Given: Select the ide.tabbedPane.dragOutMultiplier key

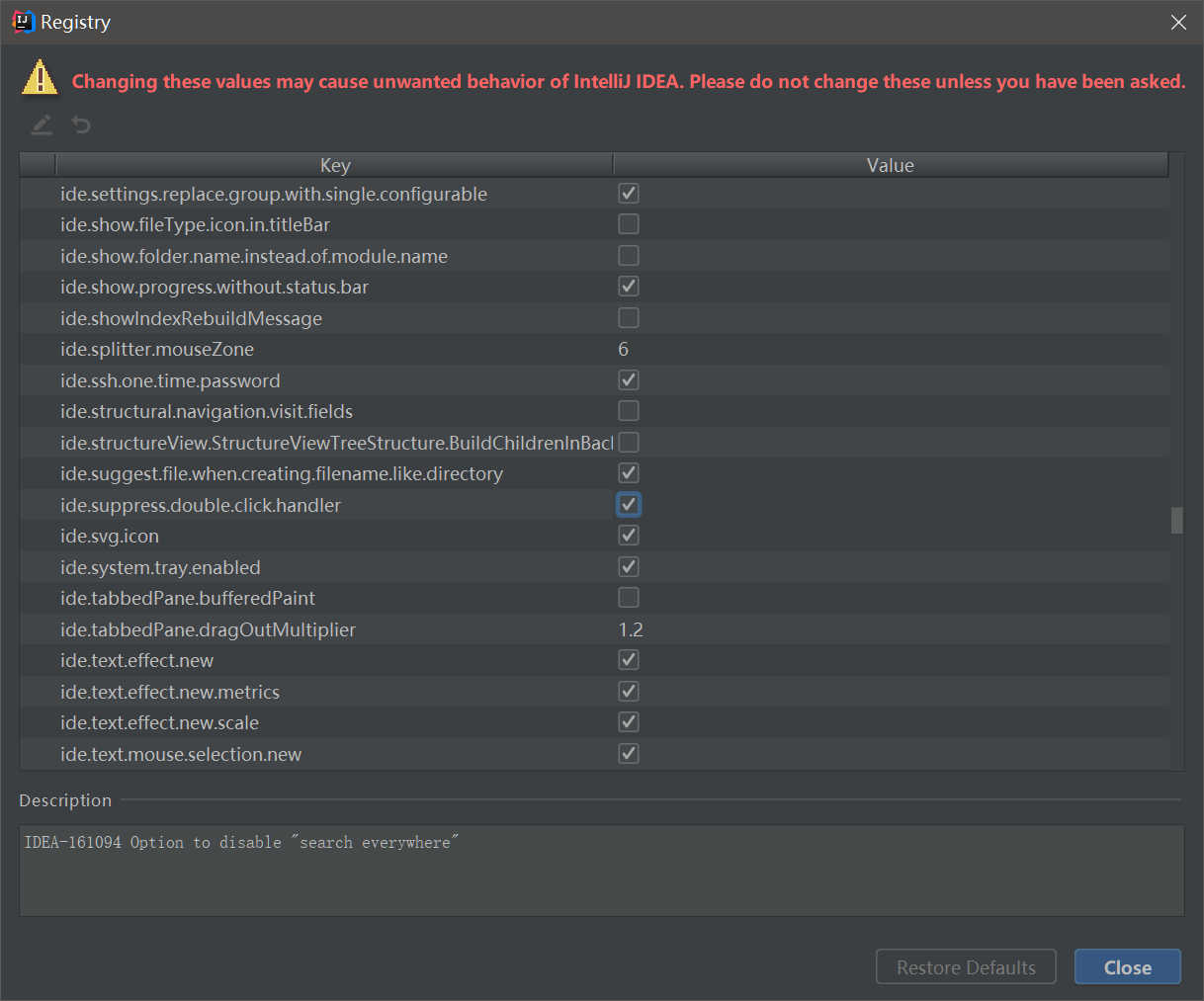Looking at the screenshot, I should coord(208,629).
